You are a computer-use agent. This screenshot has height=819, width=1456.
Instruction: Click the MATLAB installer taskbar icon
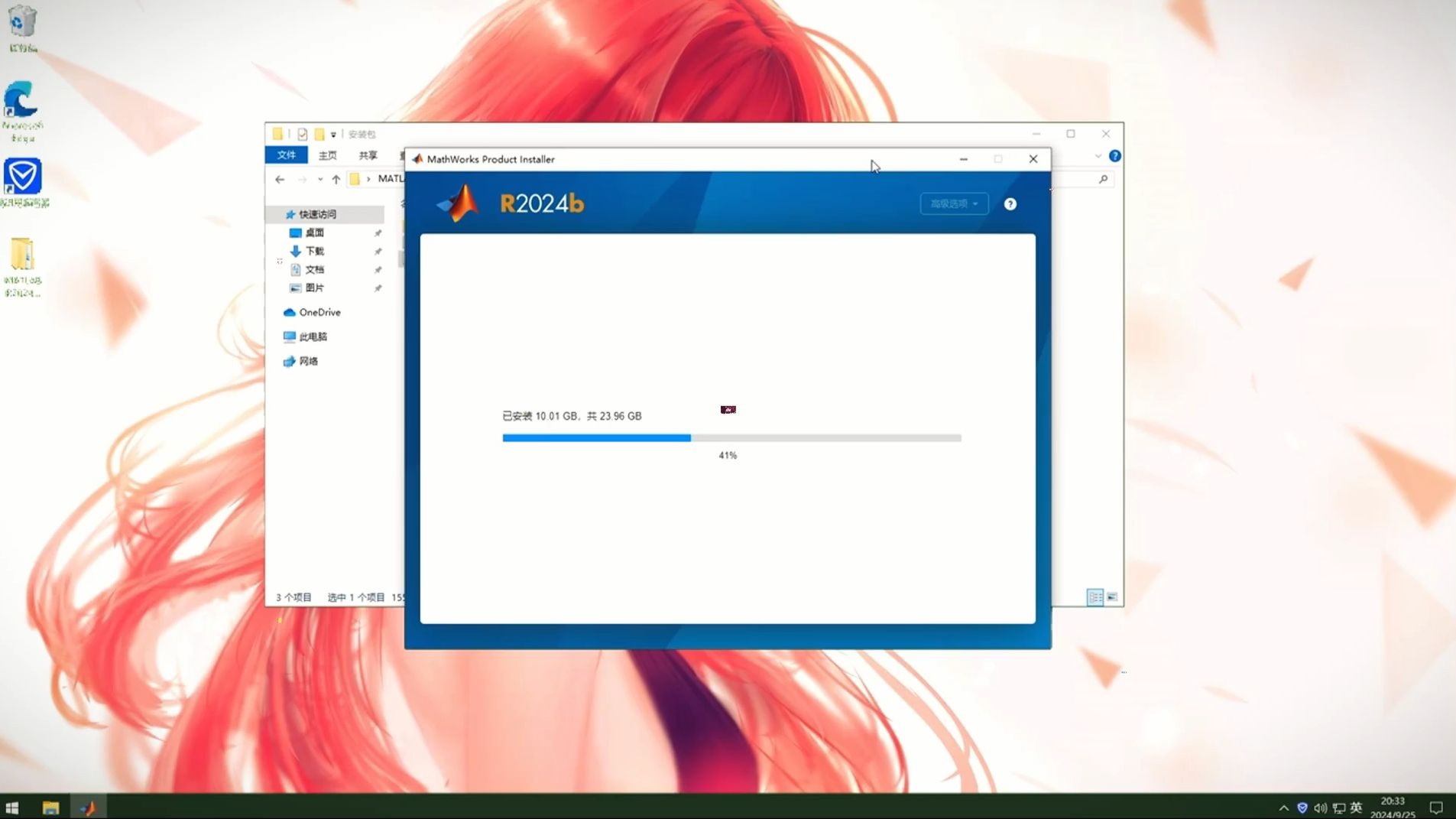pos(88,808)
